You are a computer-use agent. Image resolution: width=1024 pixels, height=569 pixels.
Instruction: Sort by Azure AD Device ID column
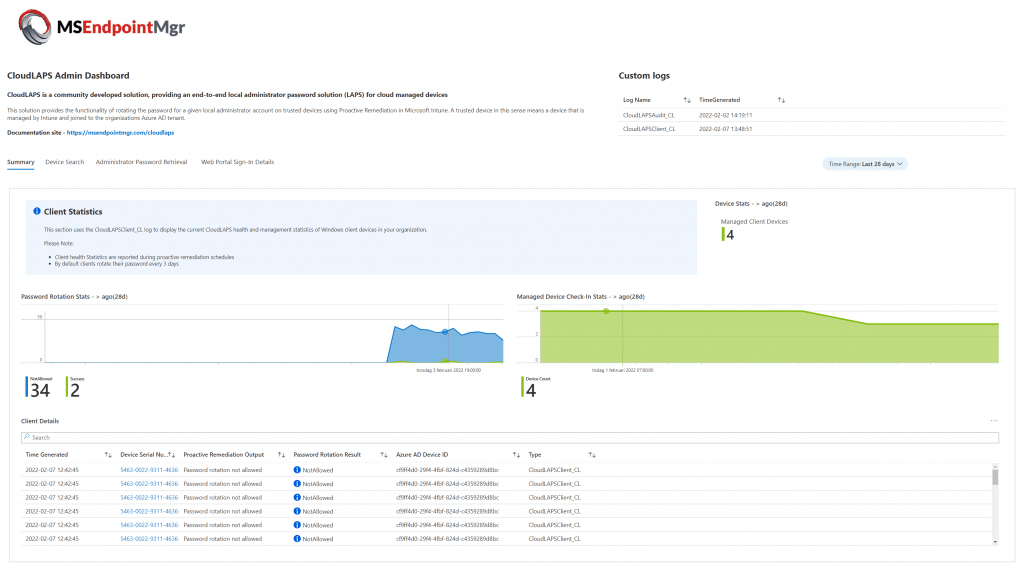tap(516, 455)
